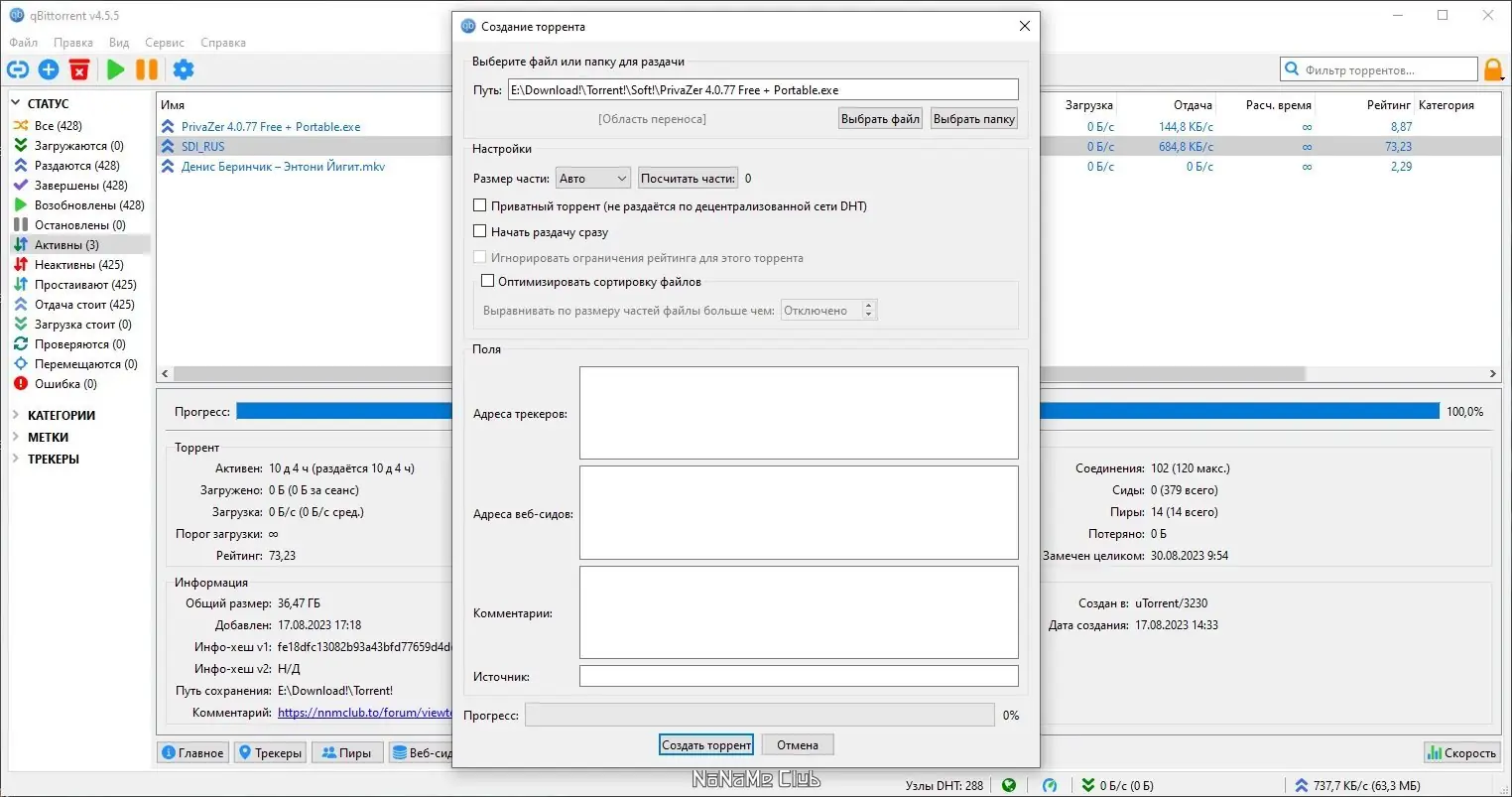Enable Оптимизировать сортировку файлов
Screen dimensions: 1512x797
coord(487,280)
